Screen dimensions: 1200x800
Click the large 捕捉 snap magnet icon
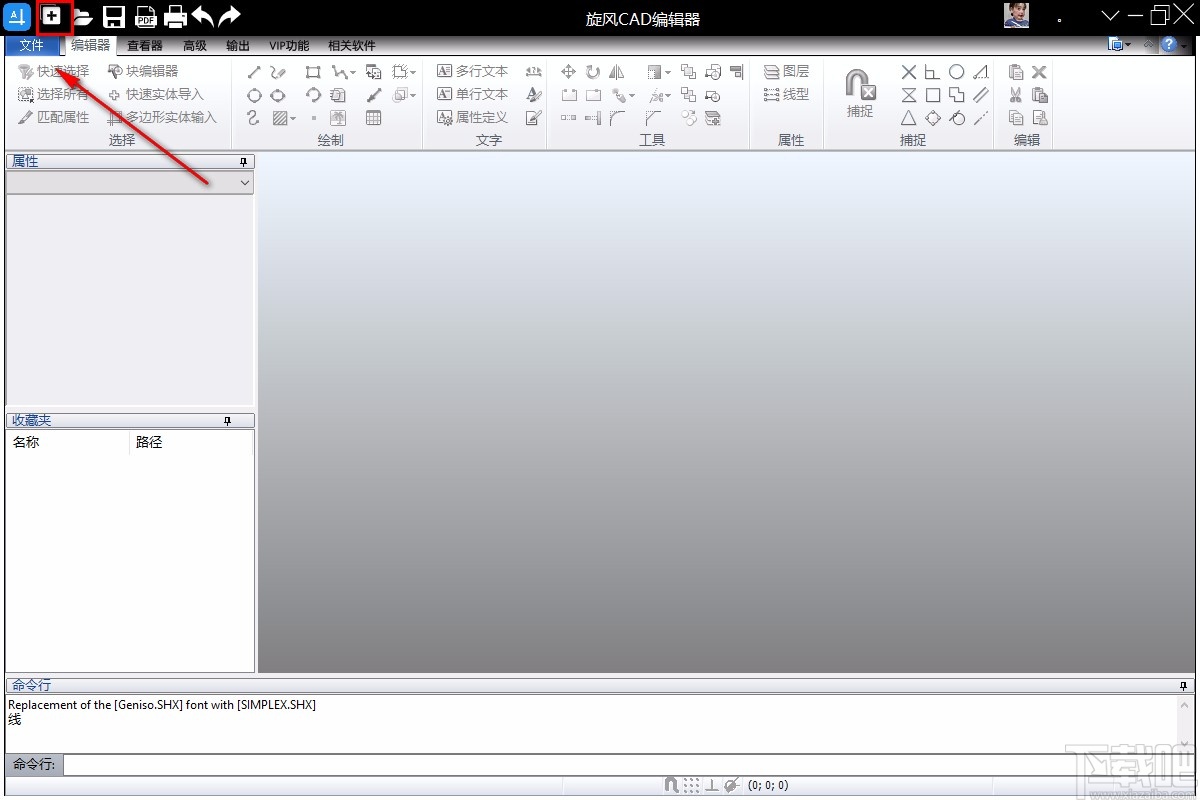860,85
